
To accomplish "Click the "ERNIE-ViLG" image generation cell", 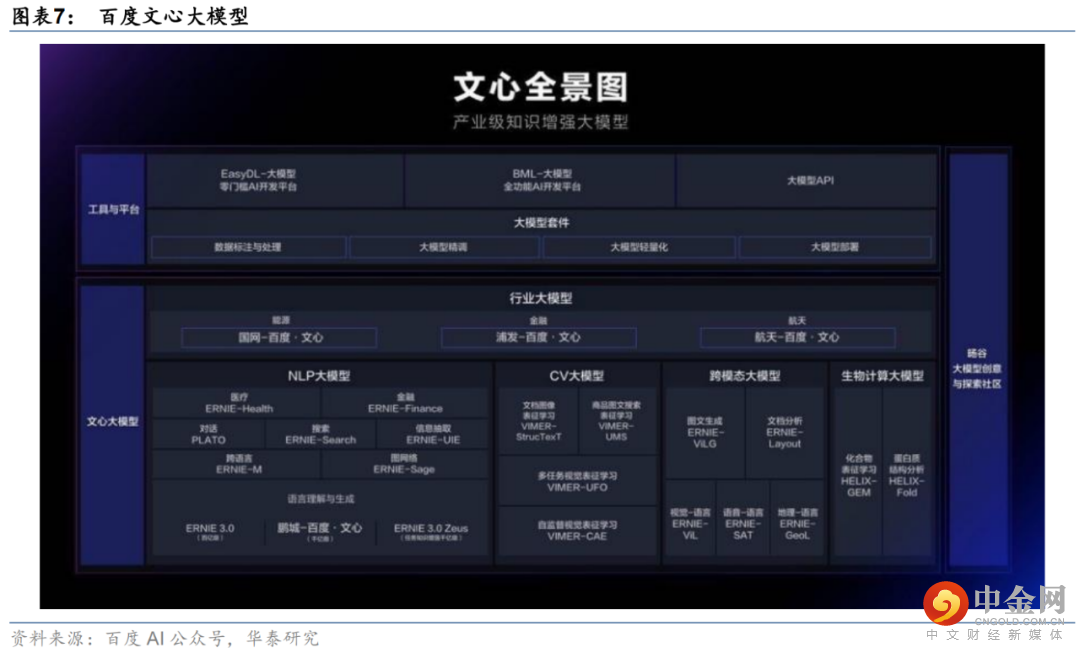I will pos(705,433).
